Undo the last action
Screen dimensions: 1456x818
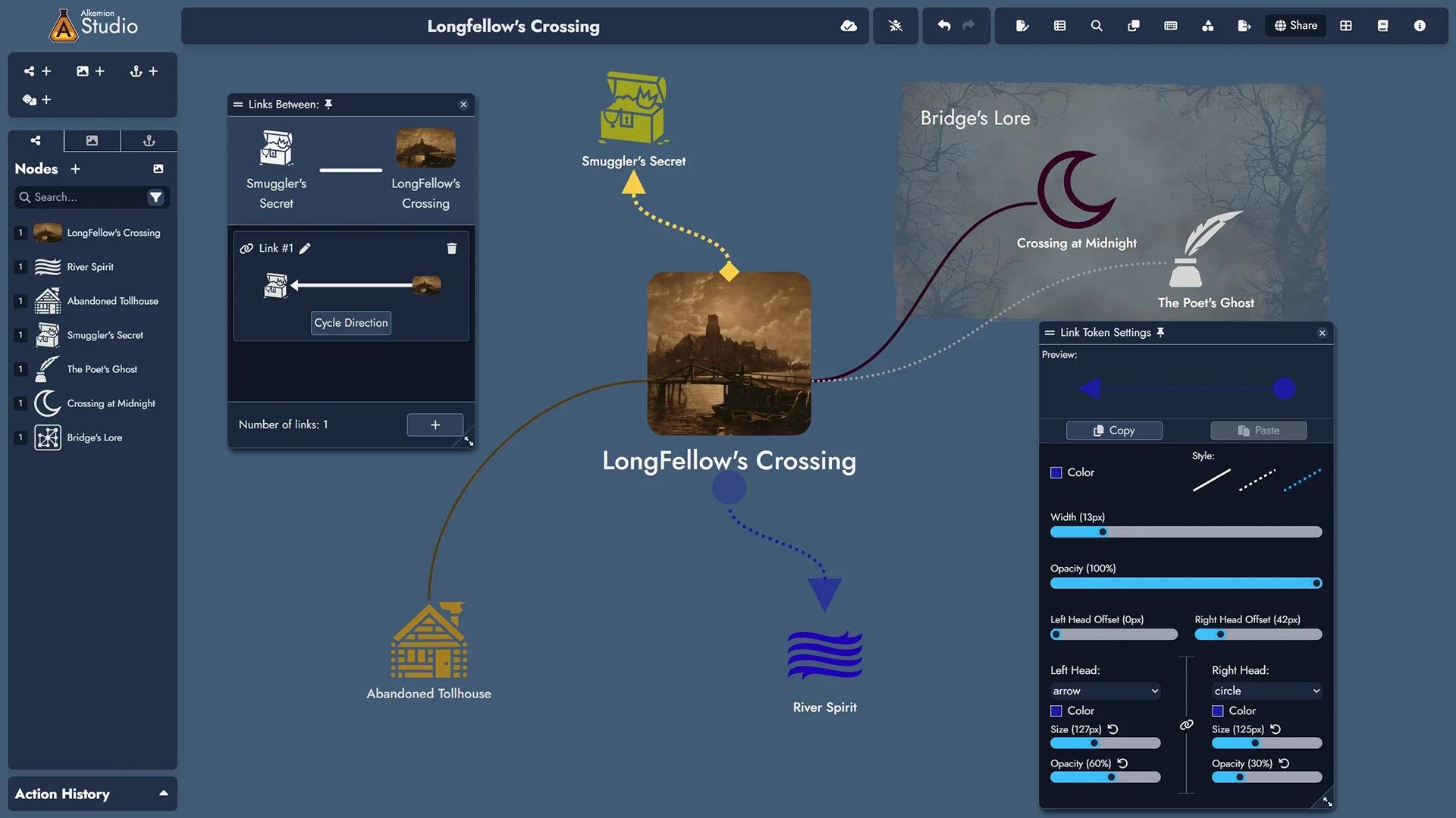(943, 25)
